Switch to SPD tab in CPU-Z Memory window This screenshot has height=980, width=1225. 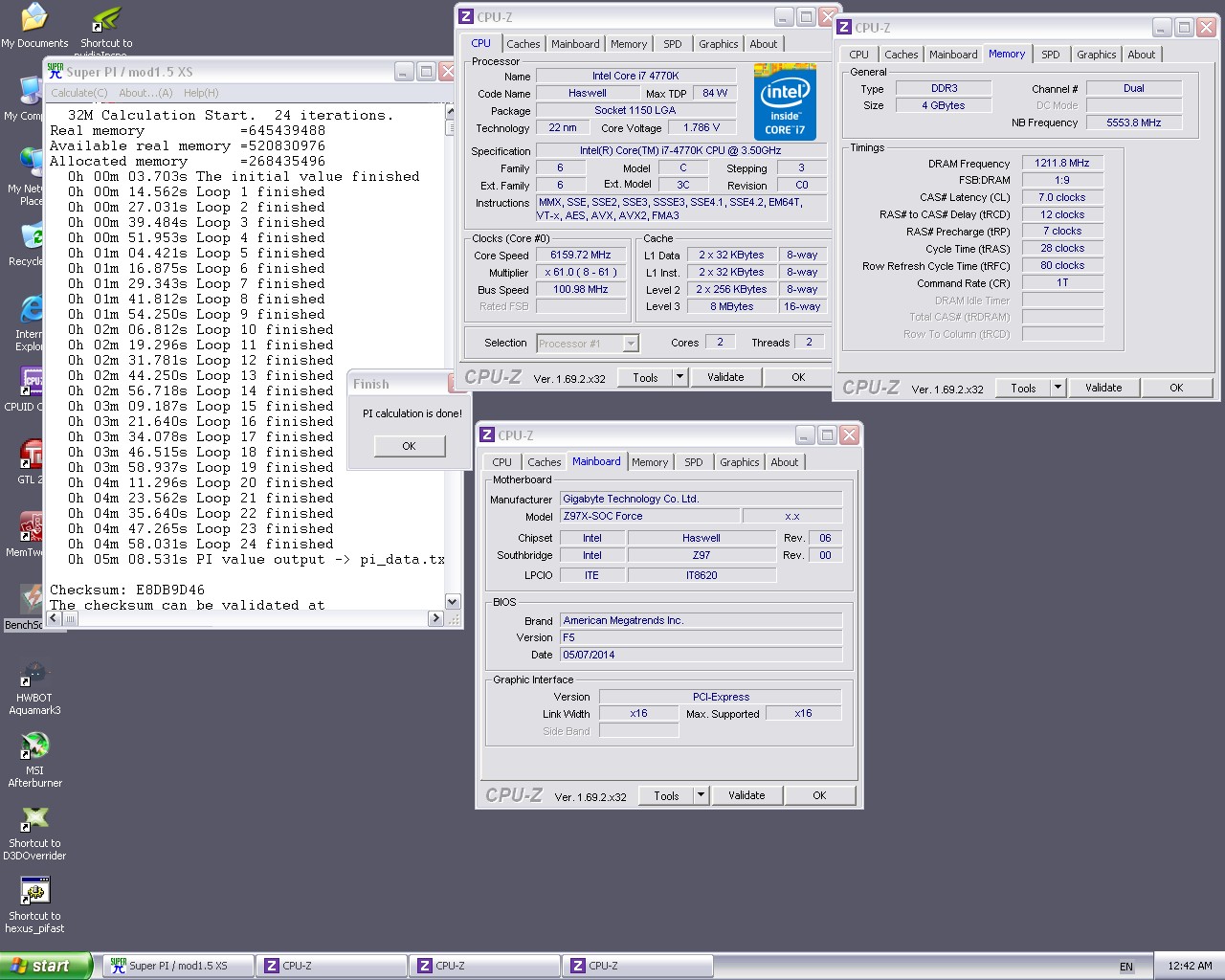pyautogui.click(x=1050, y=55)
